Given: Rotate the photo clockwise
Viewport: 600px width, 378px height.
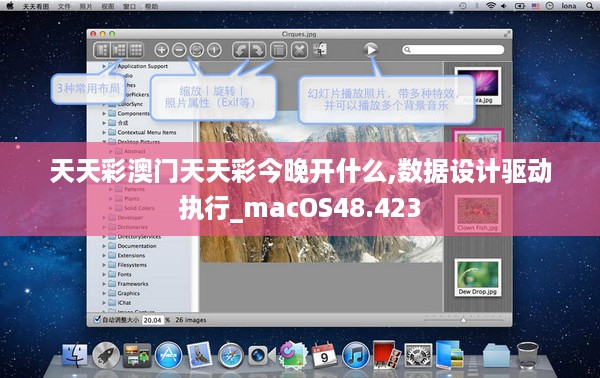Looking at the screenshot, I should click(258, 50).
